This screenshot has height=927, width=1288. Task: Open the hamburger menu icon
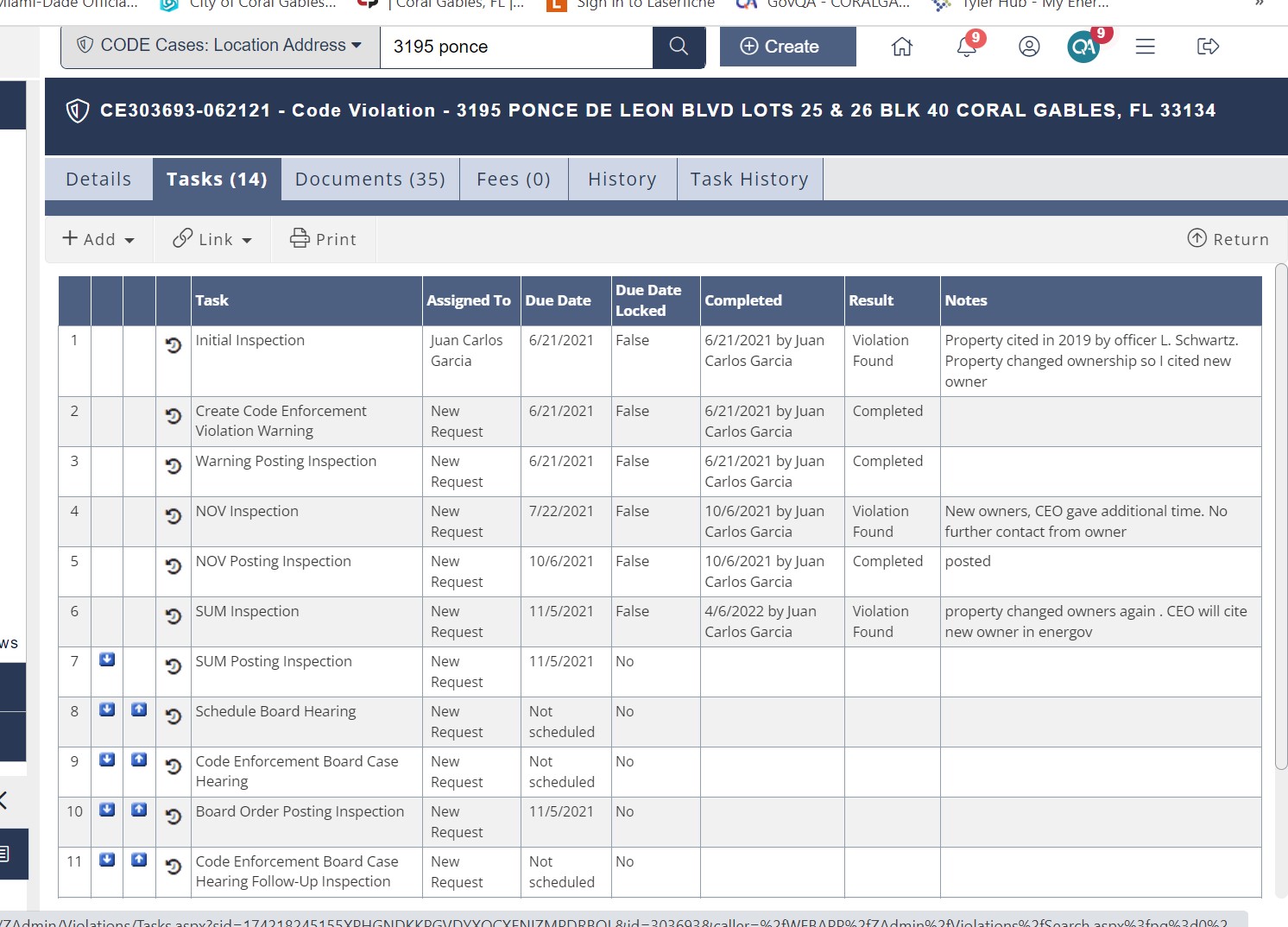[1145, 47]
